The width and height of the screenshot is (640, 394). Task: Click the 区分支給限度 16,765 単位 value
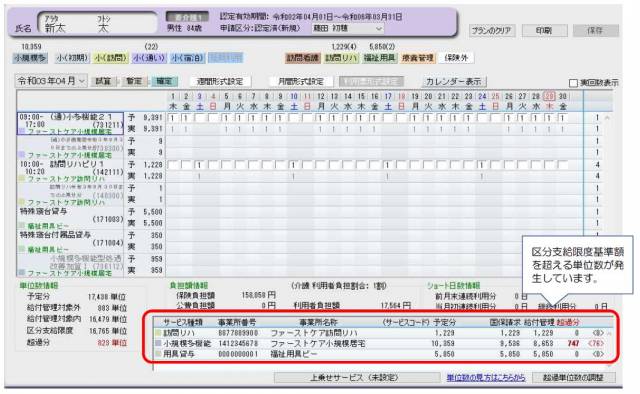[x=108, y=331]
